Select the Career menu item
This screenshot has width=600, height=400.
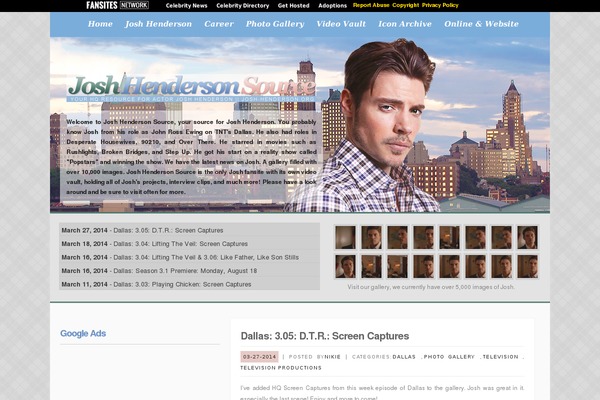tap(219, 24)
